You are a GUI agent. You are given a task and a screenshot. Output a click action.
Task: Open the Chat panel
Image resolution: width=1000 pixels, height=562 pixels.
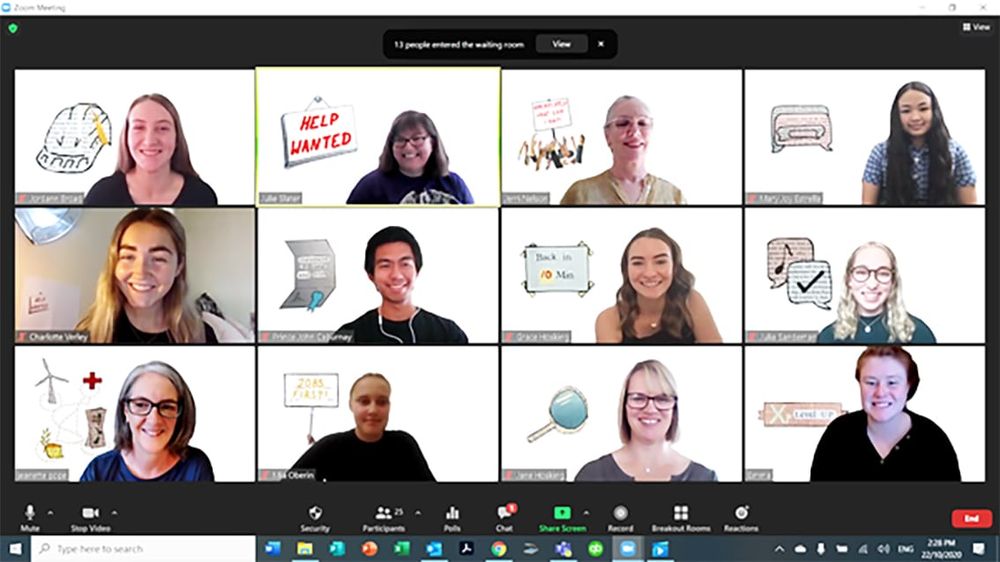click(x=504, y=518)
